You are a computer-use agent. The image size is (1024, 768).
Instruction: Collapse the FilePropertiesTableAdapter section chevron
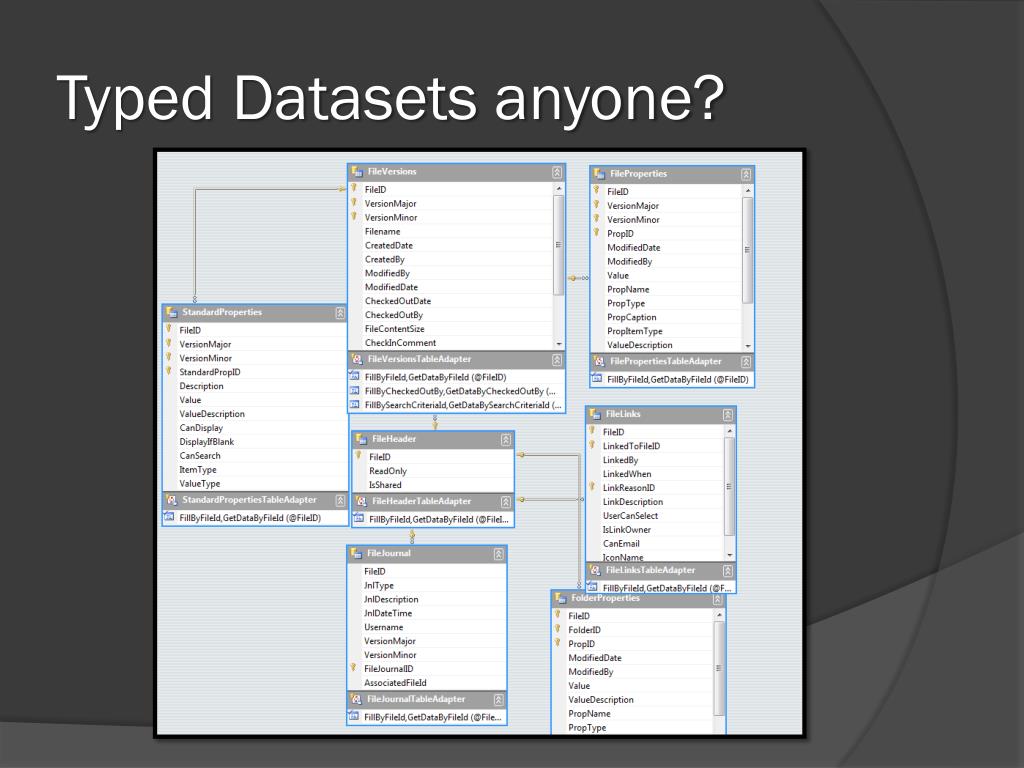point(746,362)
